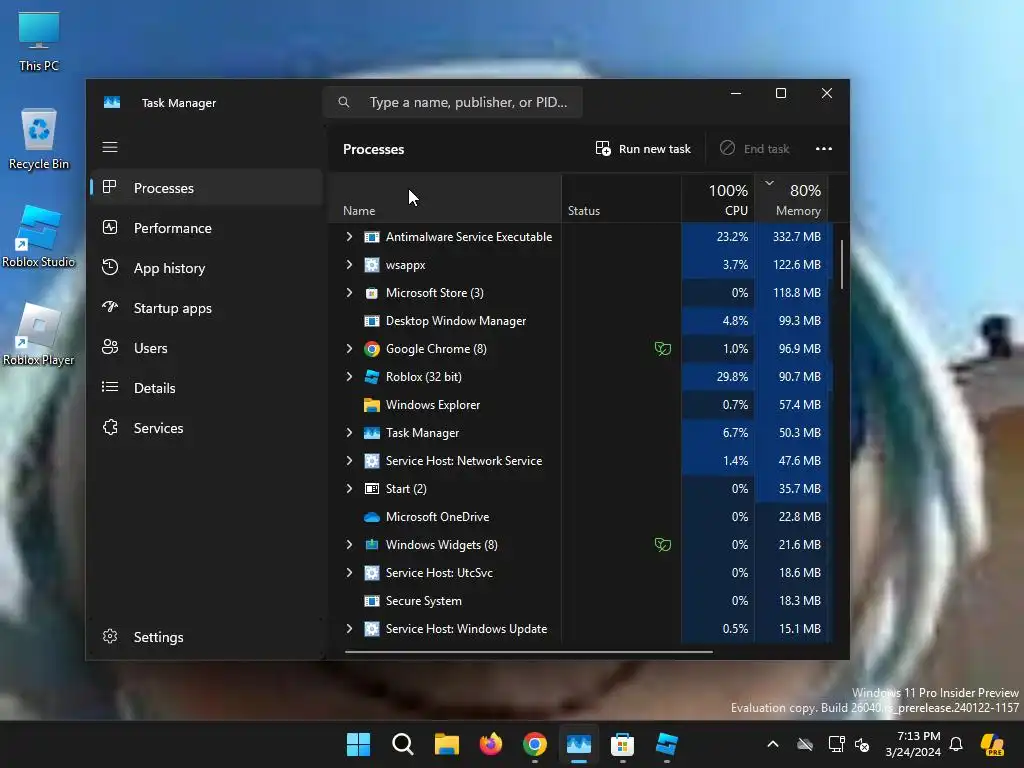Image resolution: width=1024 pixels, height=768 pixels.
Task: Select the Recycle Bin desktop icon
Action: [39, 139]
